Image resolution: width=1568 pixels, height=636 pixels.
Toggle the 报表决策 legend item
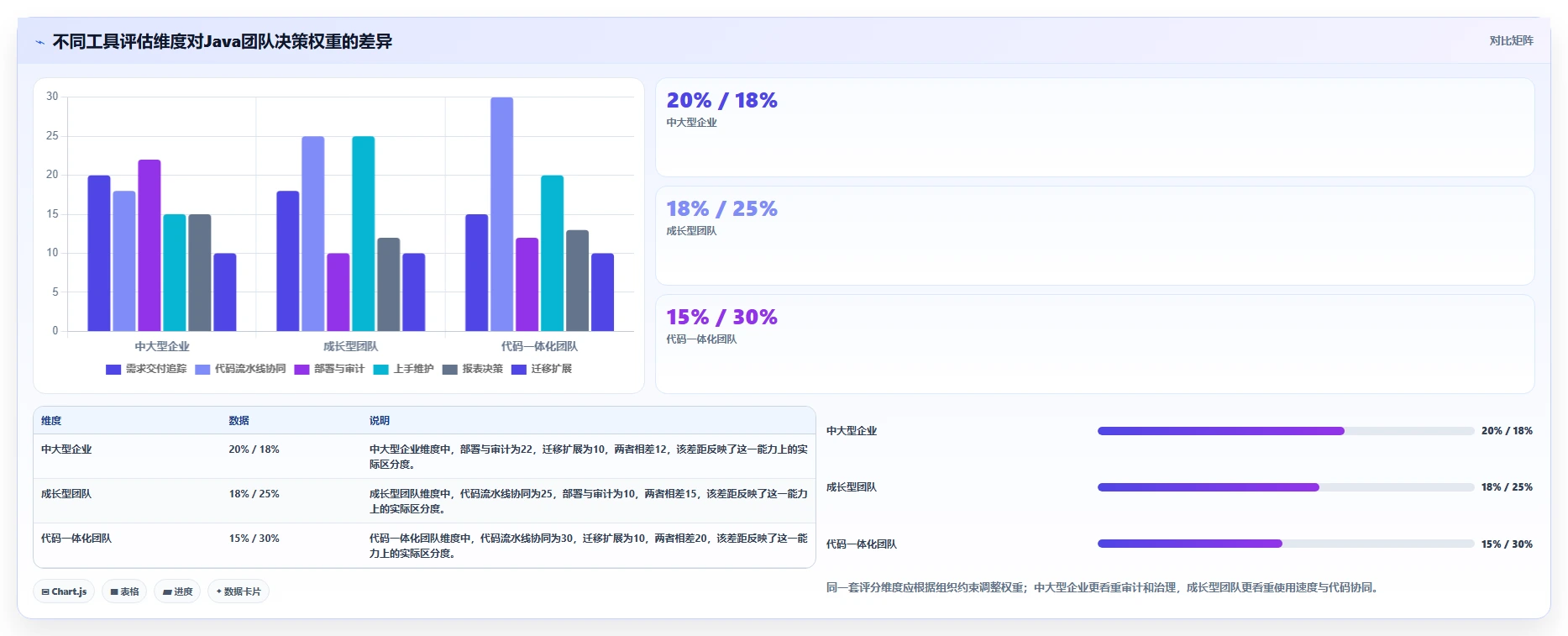(x=473, y=369)
